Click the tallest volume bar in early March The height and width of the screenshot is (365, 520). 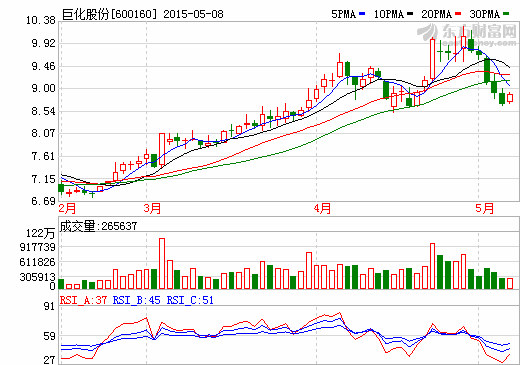162,263
